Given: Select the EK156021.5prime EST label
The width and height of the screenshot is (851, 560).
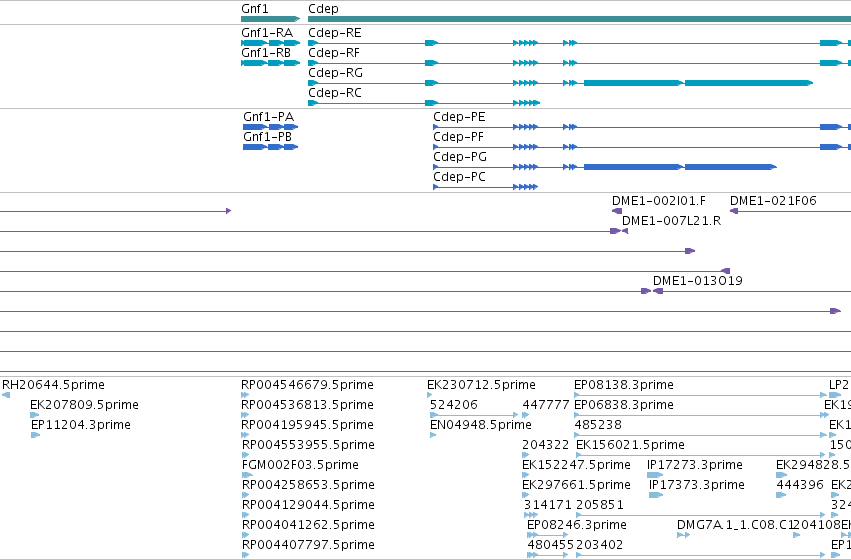Looking at the screenshot, I should pos(630,445).
